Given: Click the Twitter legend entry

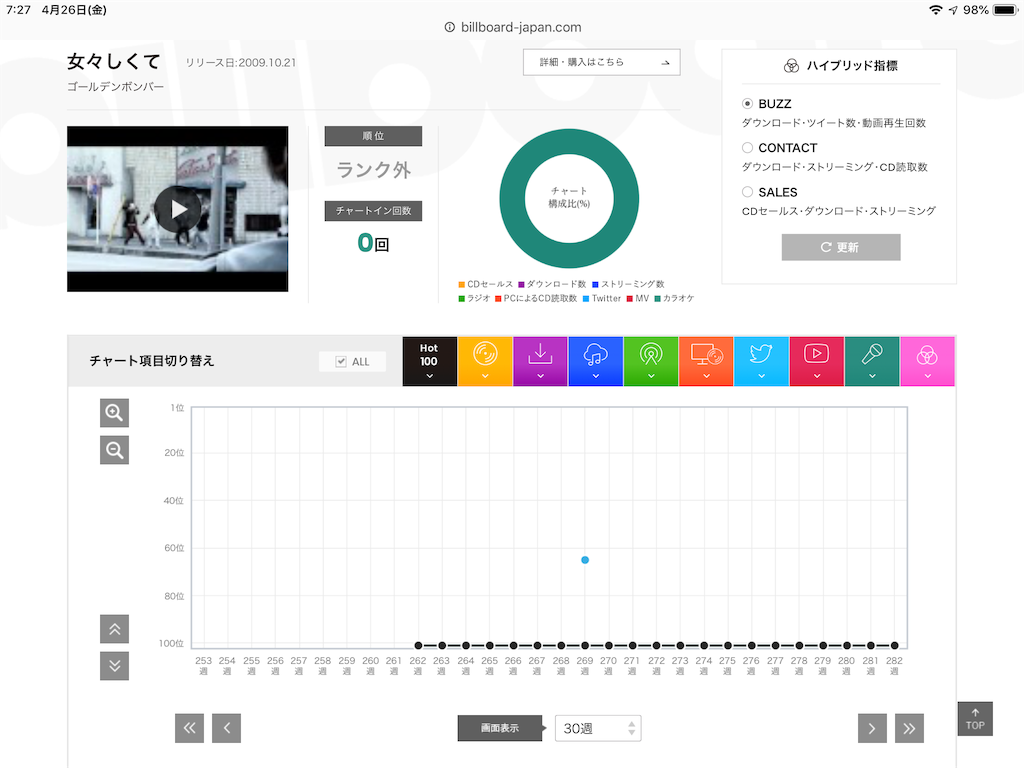Looking at the screenshot, I should (601, 298).
